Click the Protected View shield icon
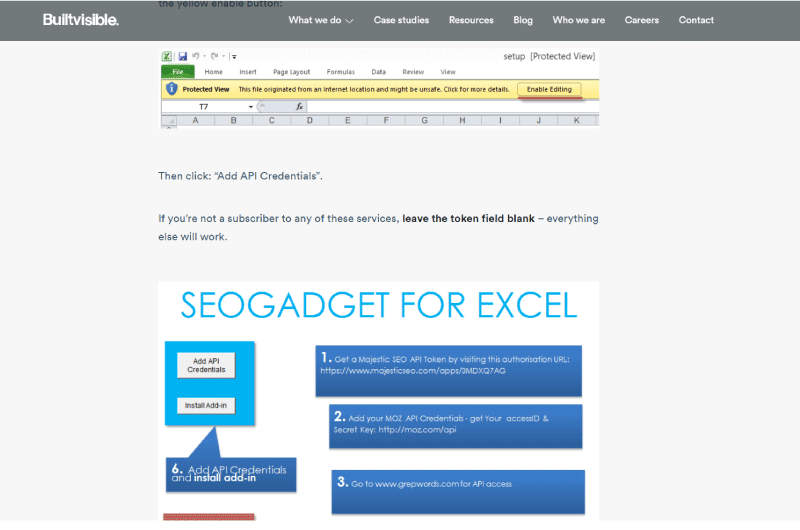 (x=172, y=89)
